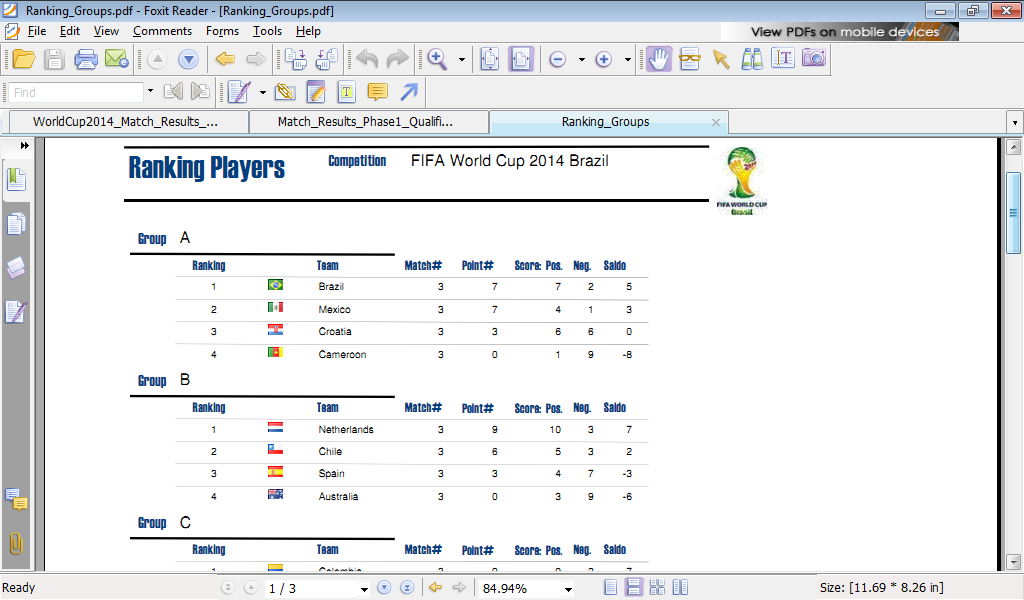Screen dimensions: 1024x600
Task: Click the Note comment tool icon
Action: (x=377, y=92)
